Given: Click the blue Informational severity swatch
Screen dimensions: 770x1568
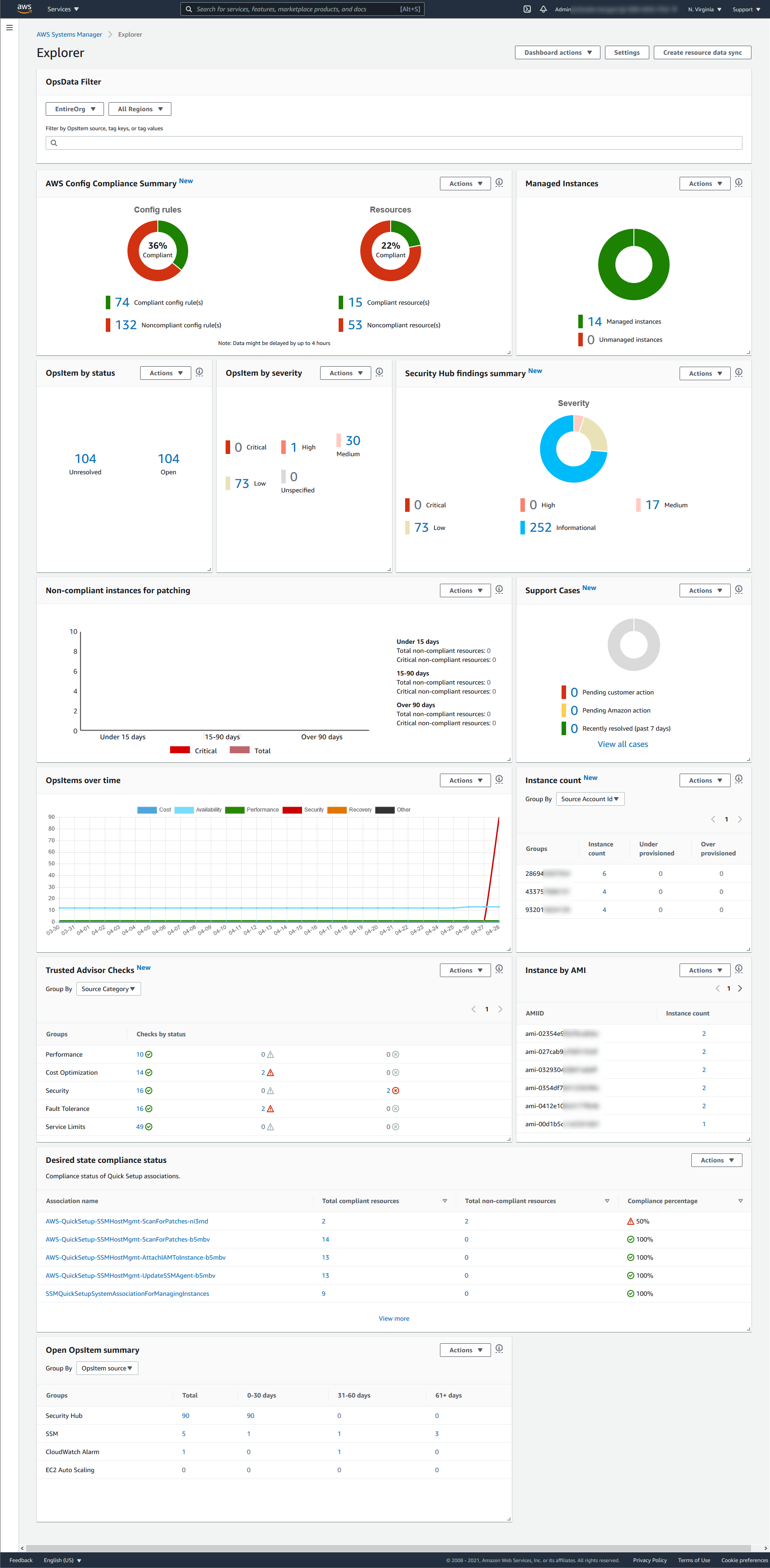Looking at the screenshot, I should coord(523,527).
